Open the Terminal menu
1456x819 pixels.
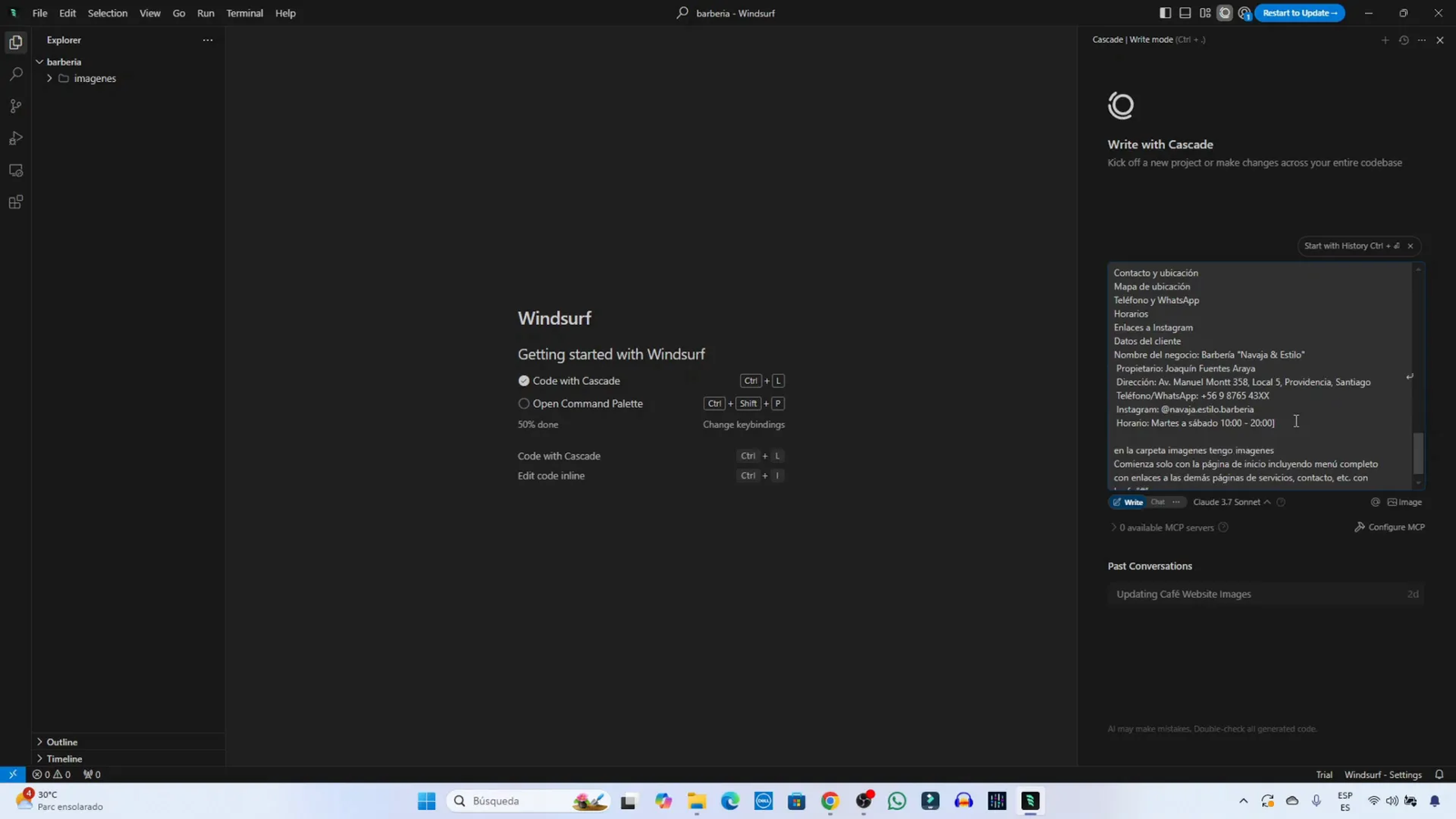click(x=244, y=13)
